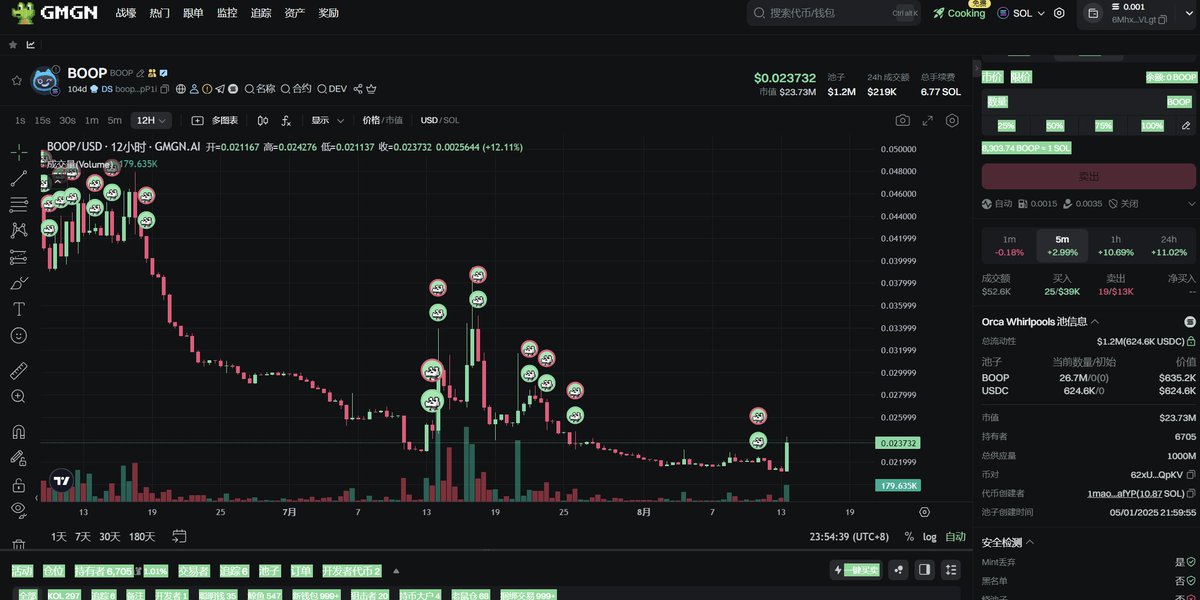Expand the chart to fullscreen
Image resolution: width=1200 pixels, height=600 pixels.
[927, 120]
